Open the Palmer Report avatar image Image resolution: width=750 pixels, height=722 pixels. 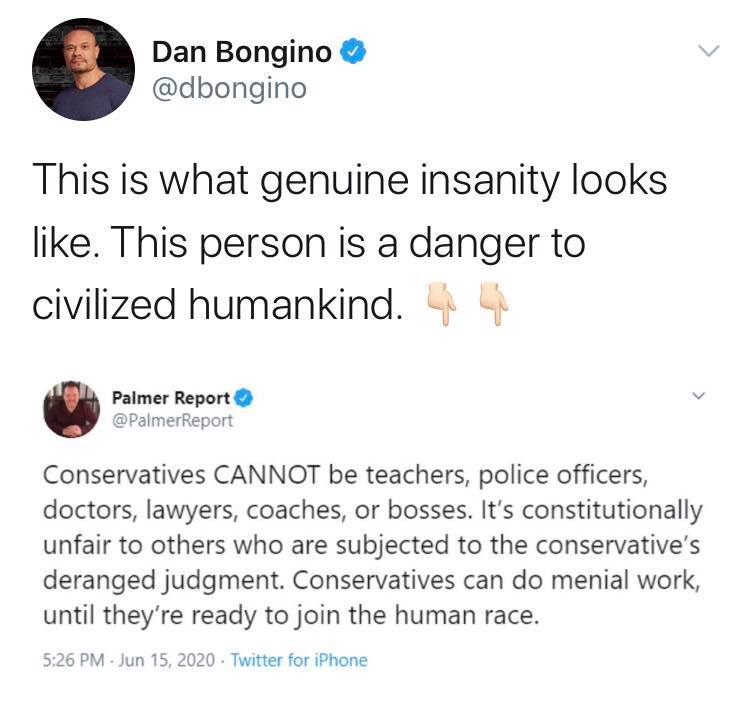coord(72,409)
